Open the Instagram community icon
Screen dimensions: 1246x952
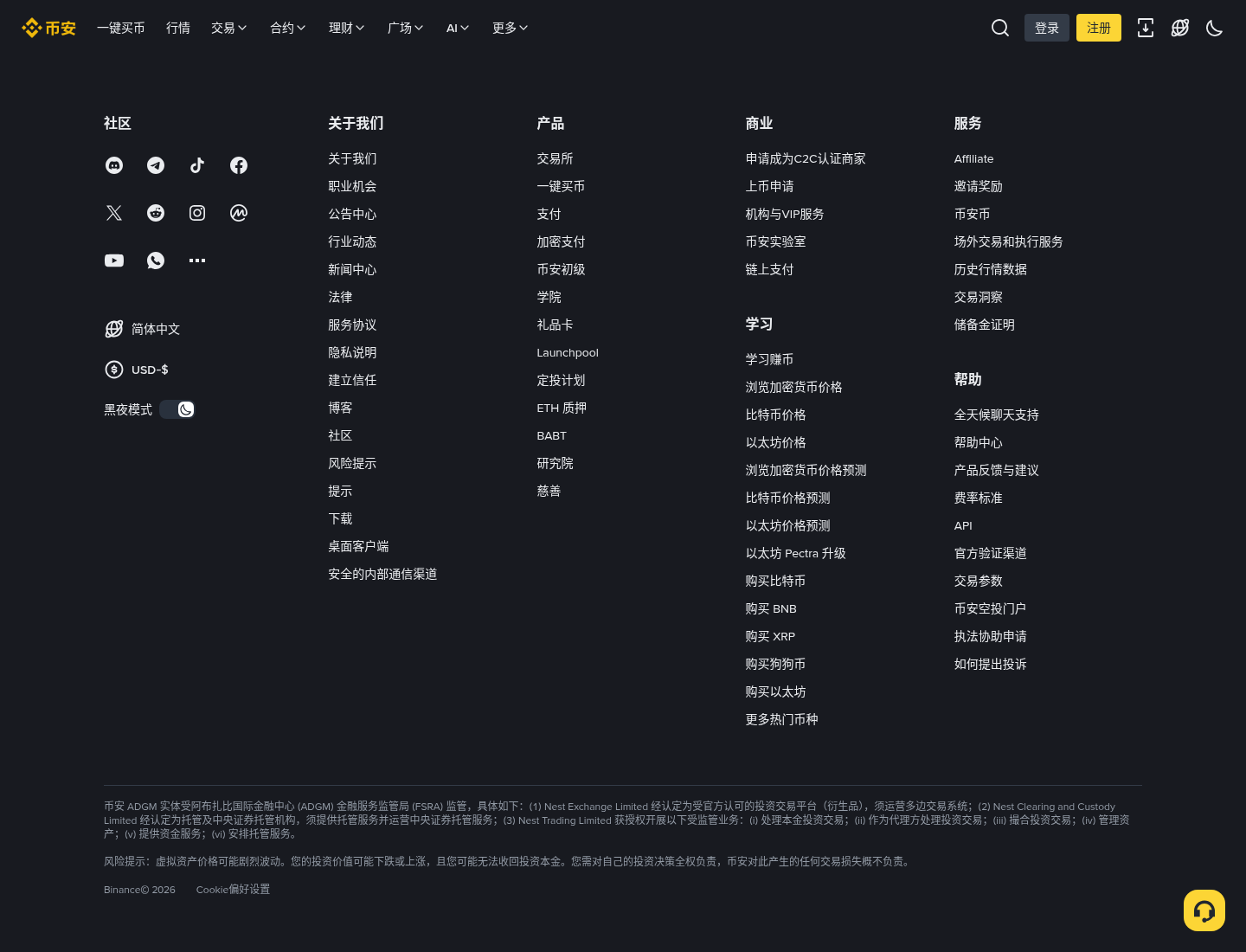(197, 213)
